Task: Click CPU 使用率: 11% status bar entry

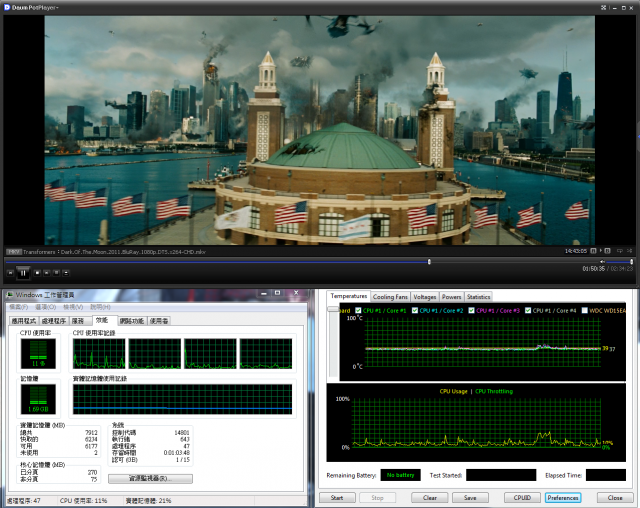Action: click(83, 501)
